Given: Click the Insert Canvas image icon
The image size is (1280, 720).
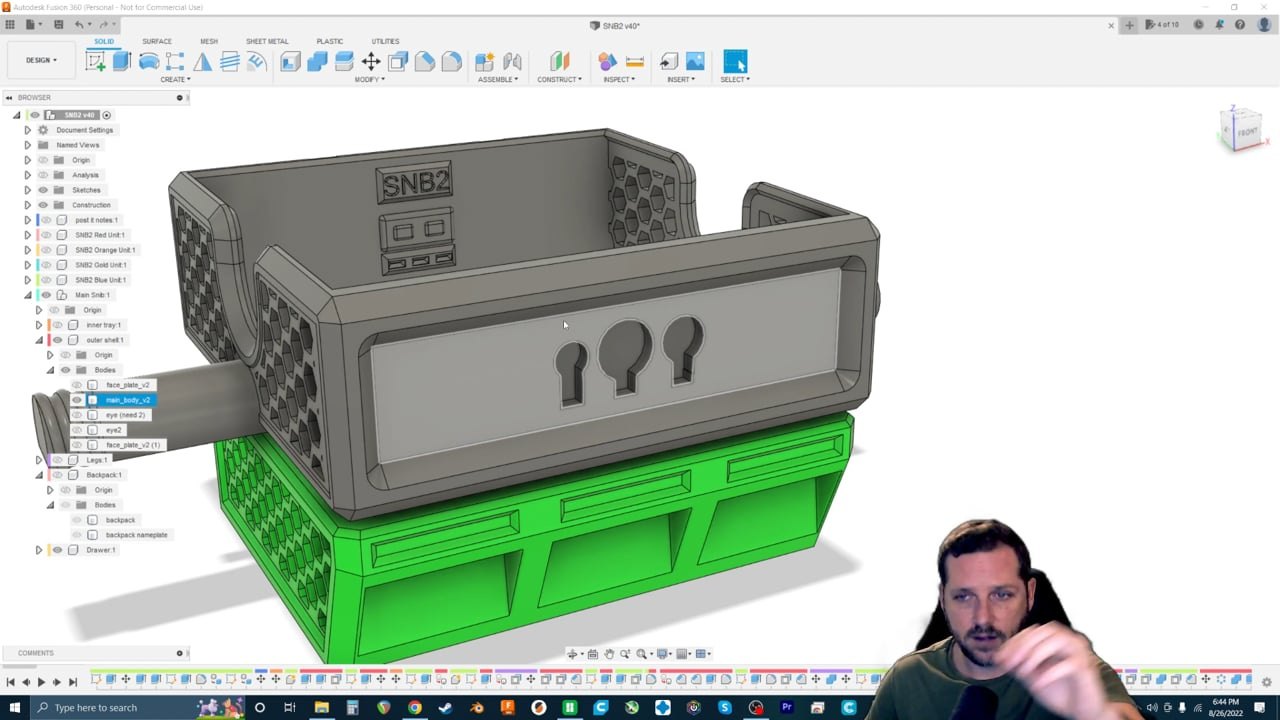Looking at the screenshot, I should pos(695,61).
